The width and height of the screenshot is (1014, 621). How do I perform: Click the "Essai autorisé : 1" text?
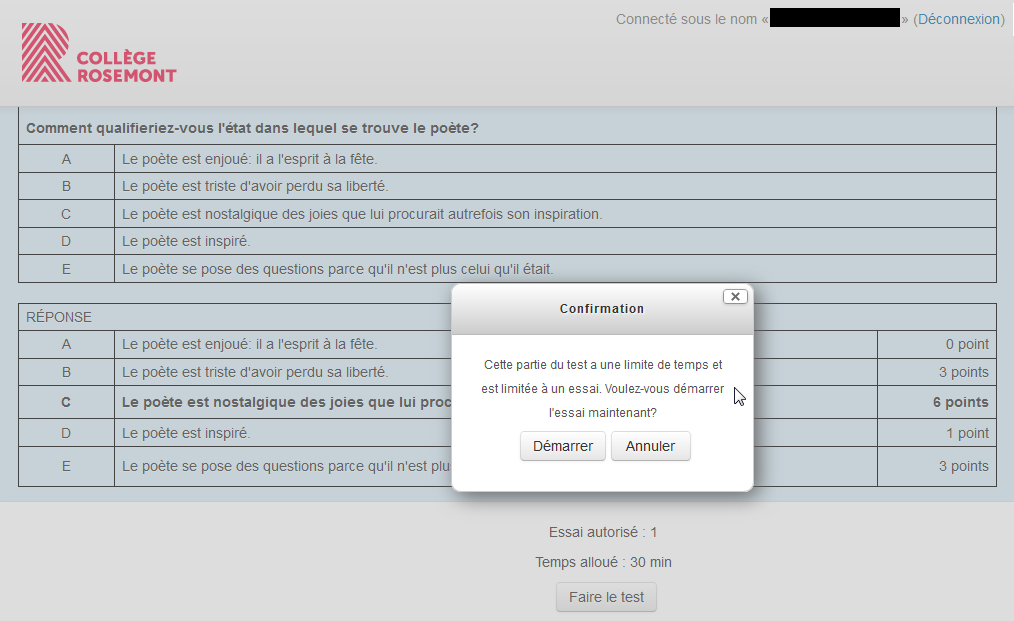(603, 532)
